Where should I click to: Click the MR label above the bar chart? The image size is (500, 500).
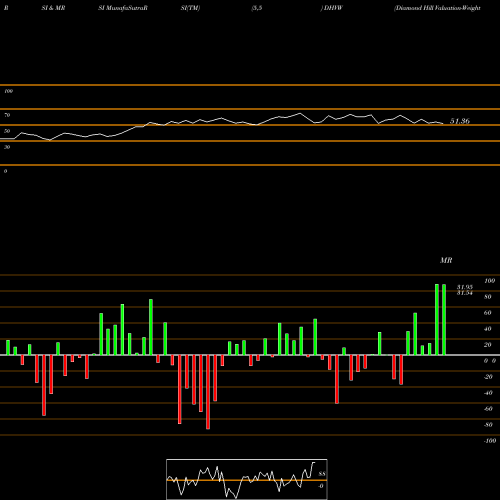[446, 260]
